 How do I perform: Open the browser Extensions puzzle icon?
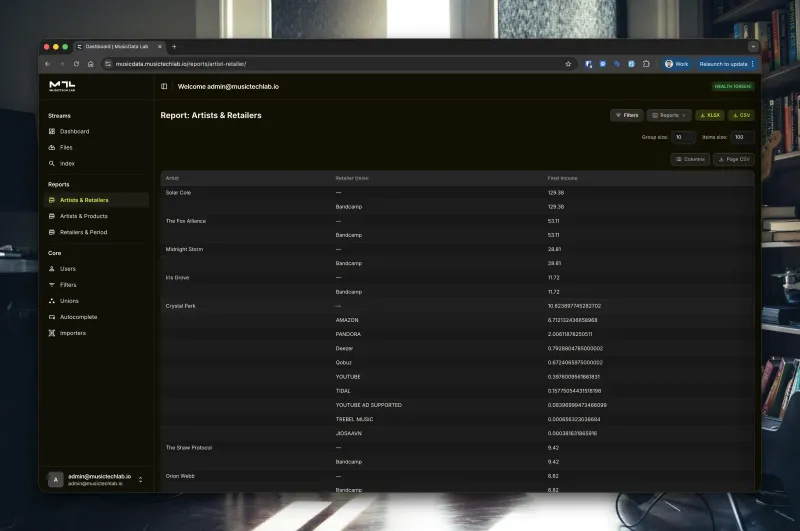point(646,64)
